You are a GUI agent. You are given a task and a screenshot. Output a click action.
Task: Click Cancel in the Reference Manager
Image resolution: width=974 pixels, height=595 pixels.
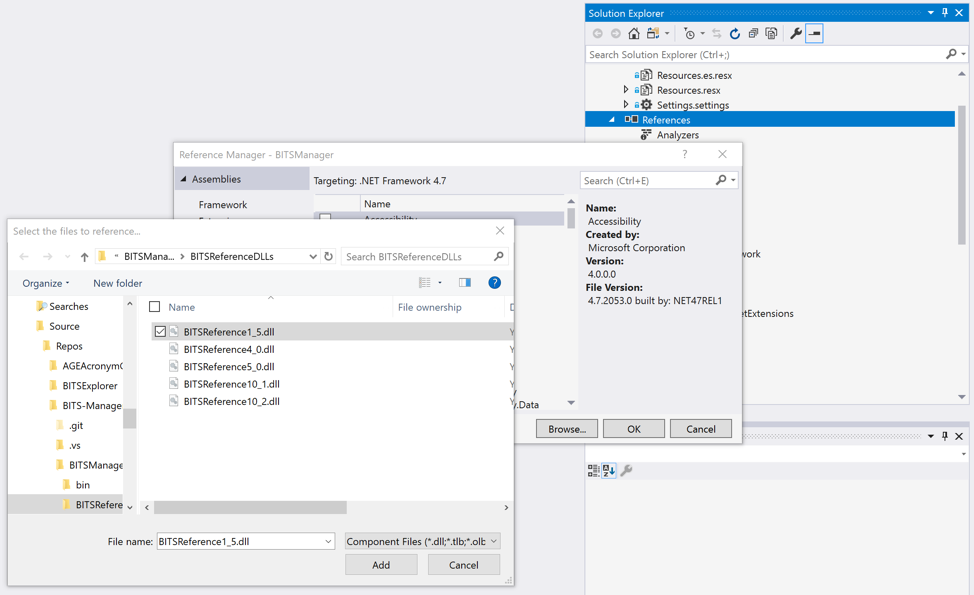coord(701,429)
